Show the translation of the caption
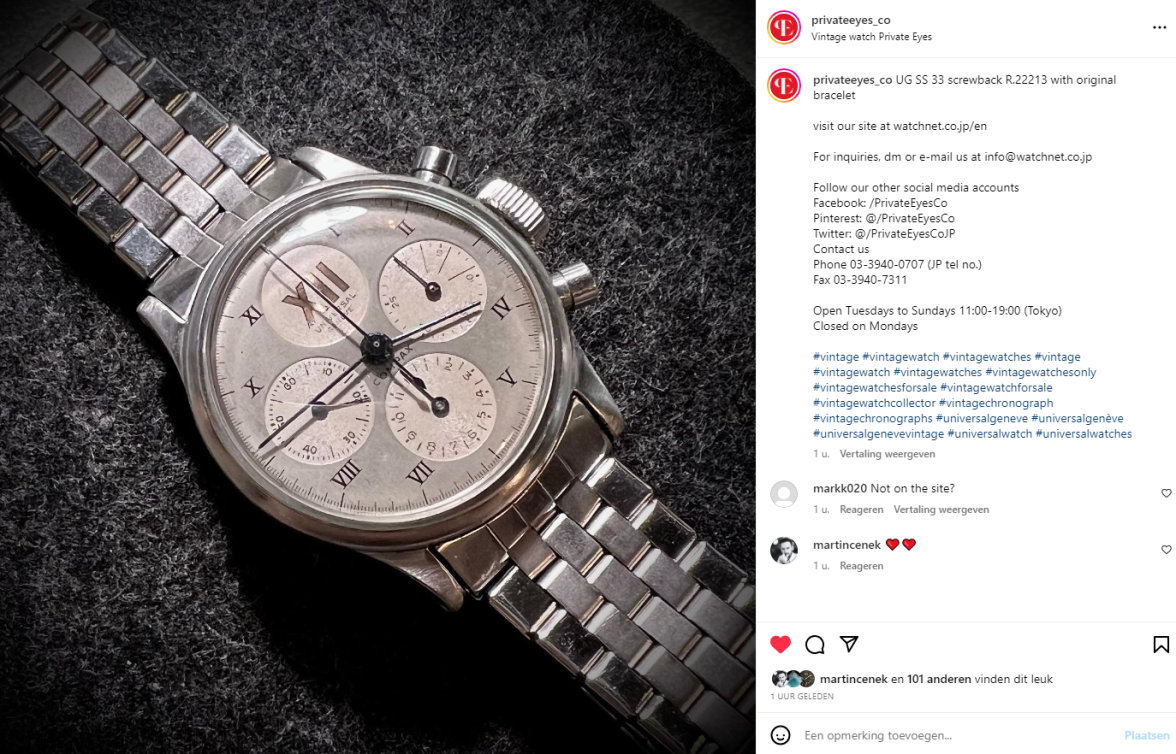 [x=887, y=454]
